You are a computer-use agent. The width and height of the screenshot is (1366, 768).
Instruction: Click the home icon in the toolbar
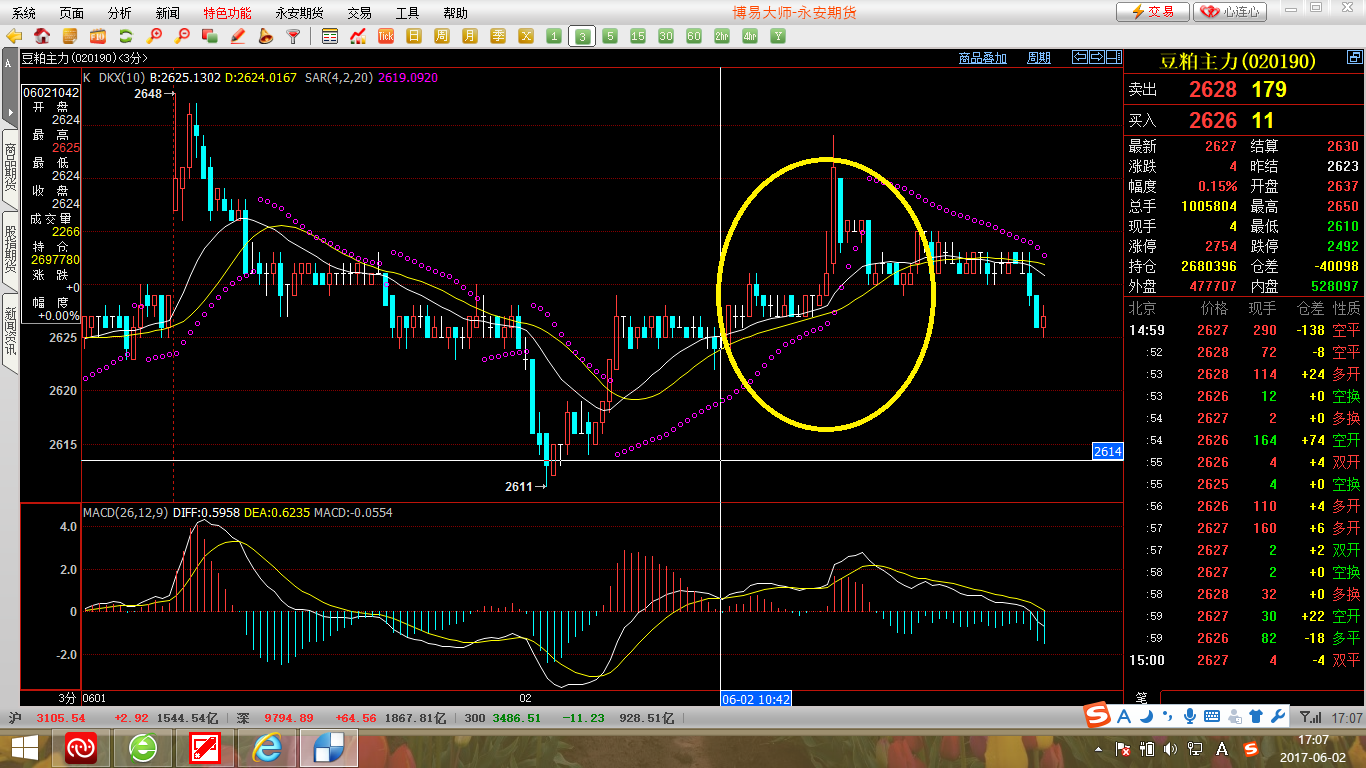pos(42,36)
